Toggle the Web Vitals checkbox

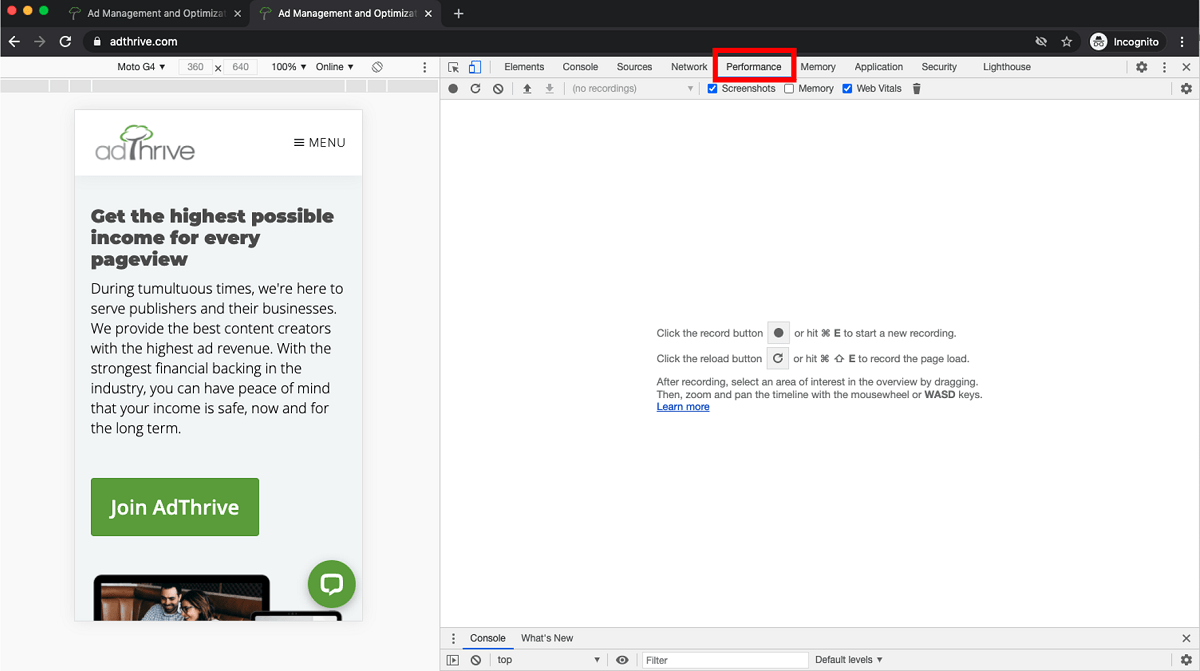pos(847,89)
